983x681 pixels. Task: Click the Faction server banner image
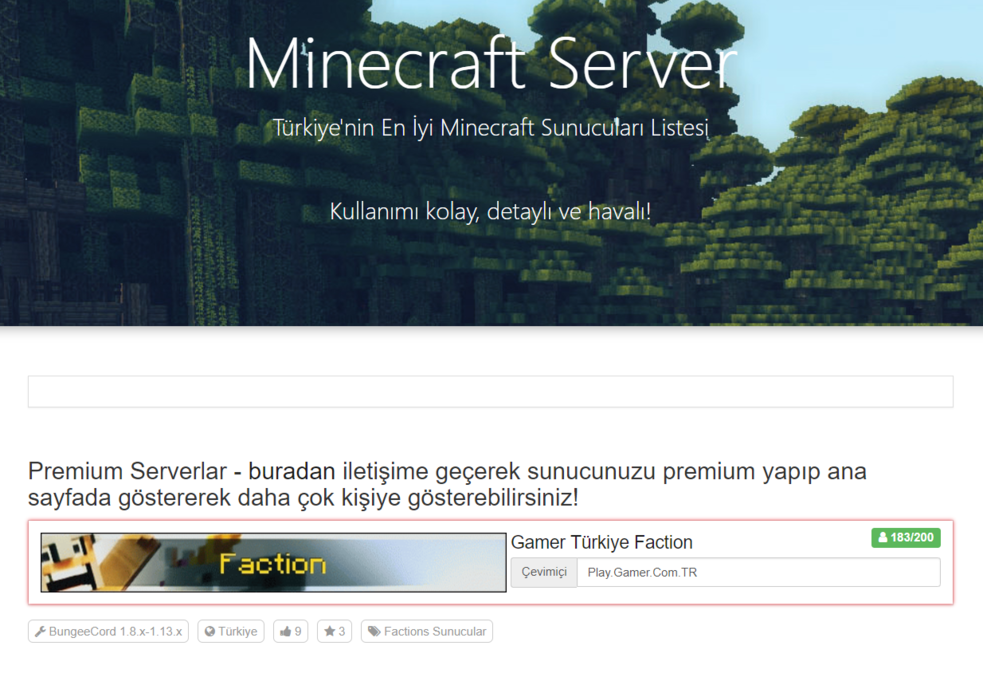click(x=273, y=562)
